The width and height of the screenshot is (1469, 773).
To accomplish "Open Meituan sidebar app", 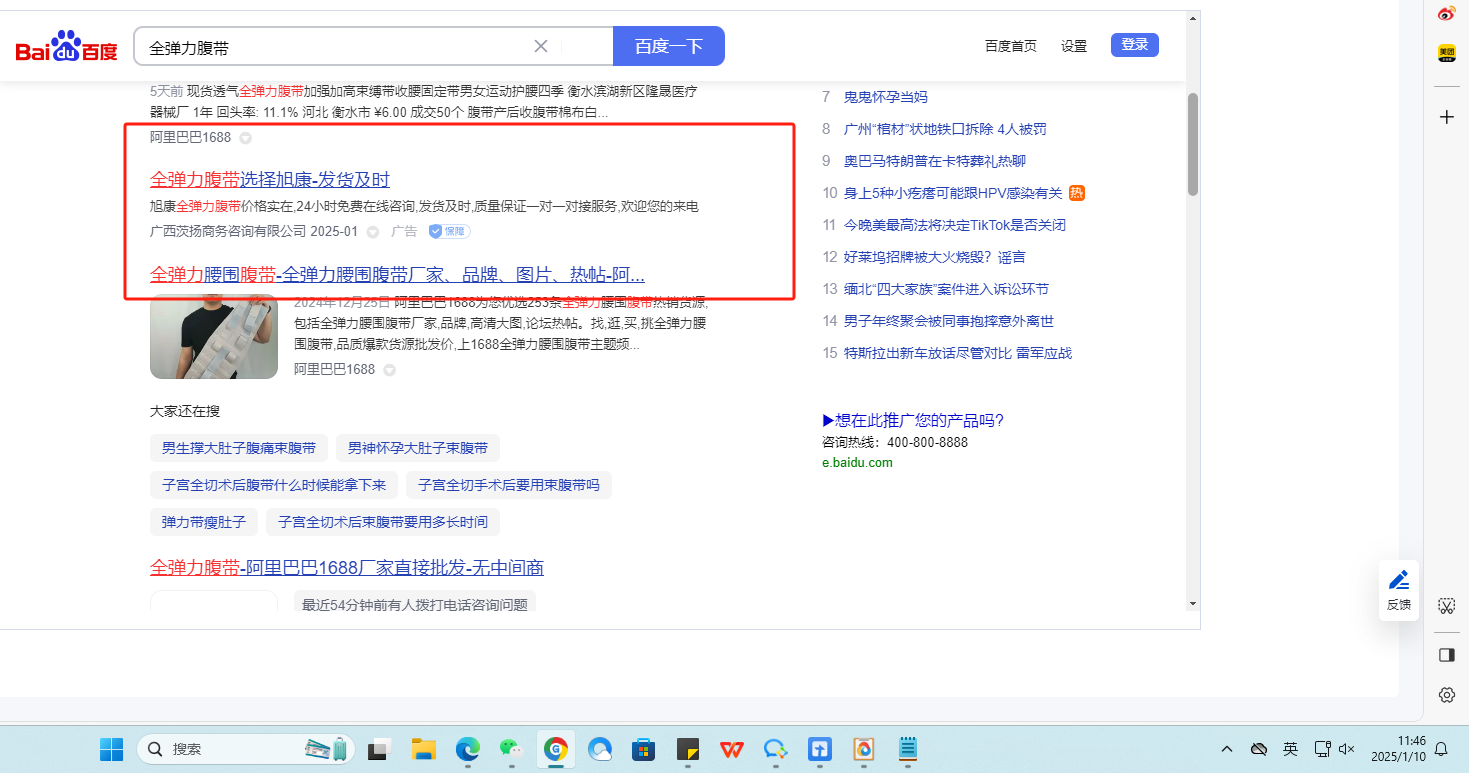I will 1446,53.
